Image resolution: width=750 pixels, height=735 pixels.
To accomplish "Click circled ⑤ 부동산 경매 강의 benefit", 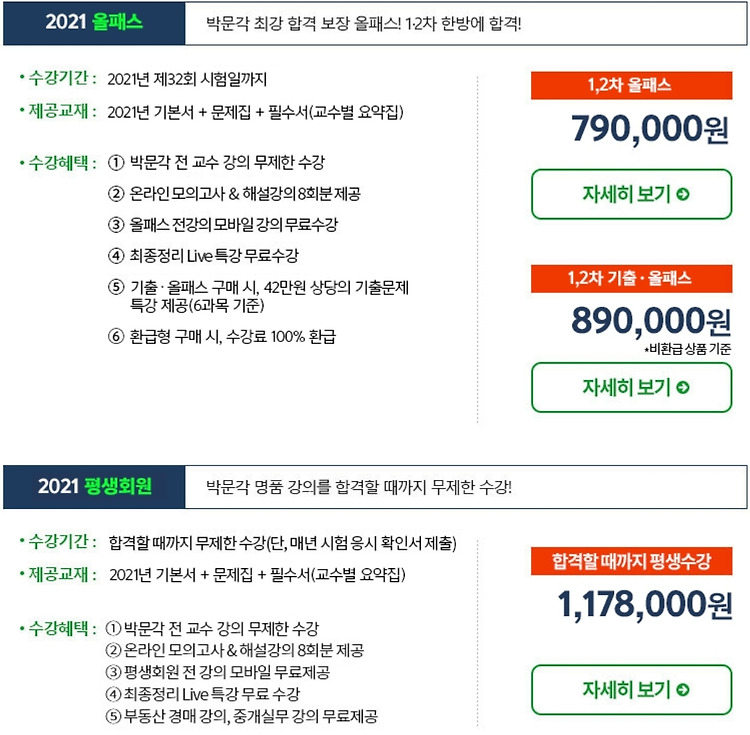I will (x=242, y=716).
